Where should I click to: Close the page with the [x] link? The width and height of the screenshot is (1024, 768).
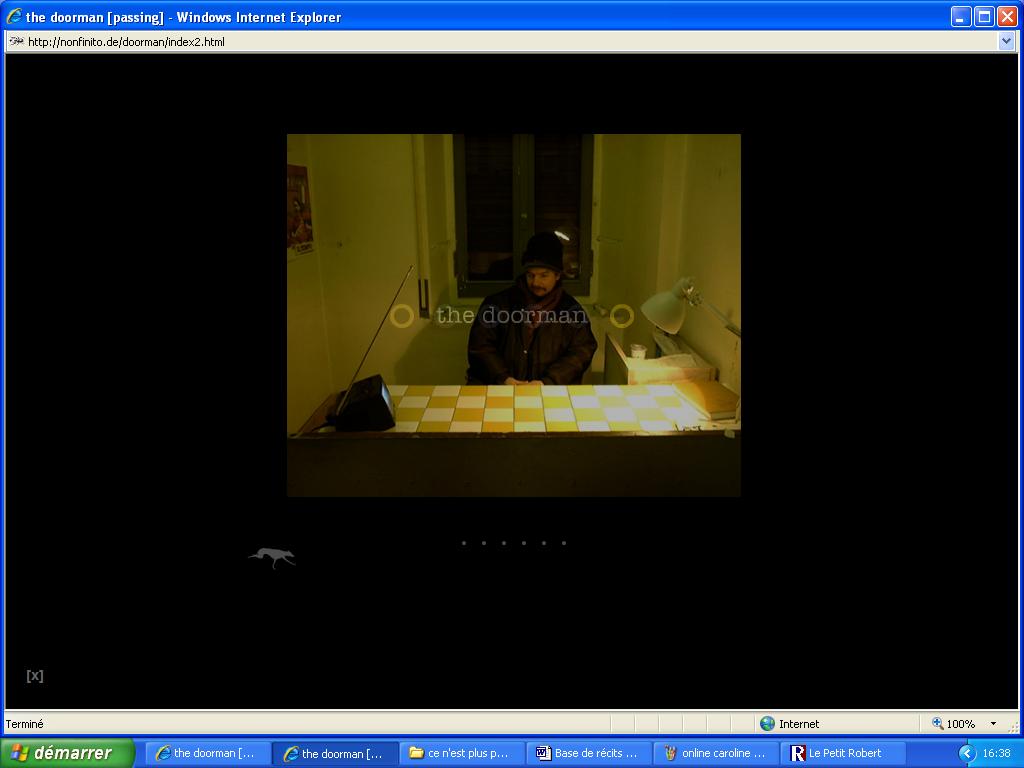(35, 675)
